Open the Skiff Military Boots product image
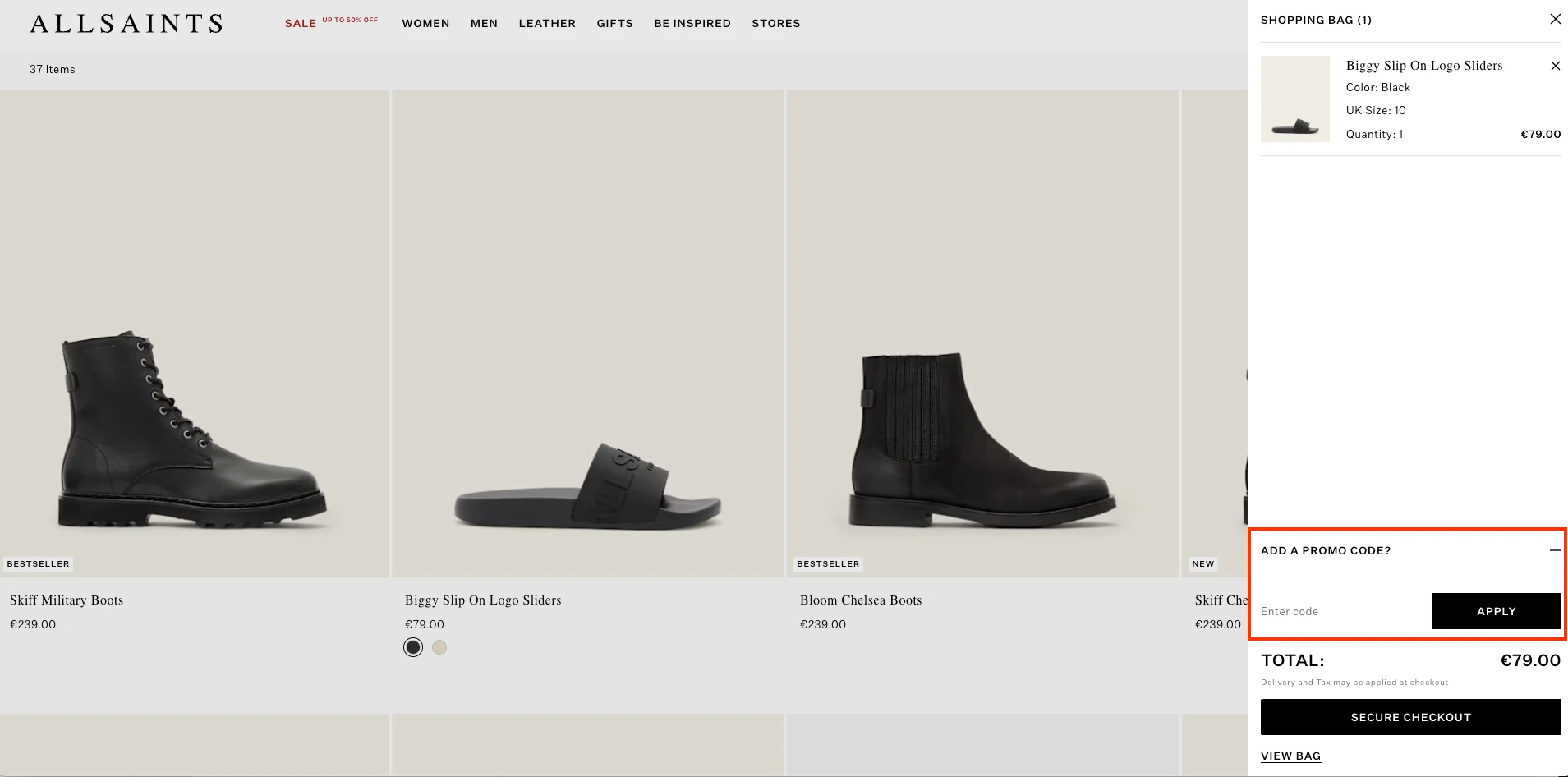Screen dimensions: 1568x777 (x=194, y=333)
